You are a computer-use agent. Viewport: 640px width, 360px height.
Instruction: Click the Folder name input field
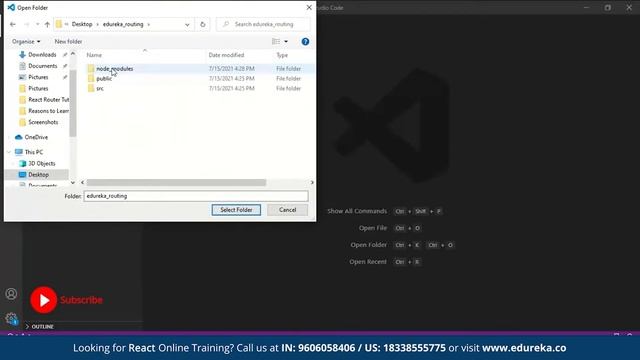(x=196, y=196)
